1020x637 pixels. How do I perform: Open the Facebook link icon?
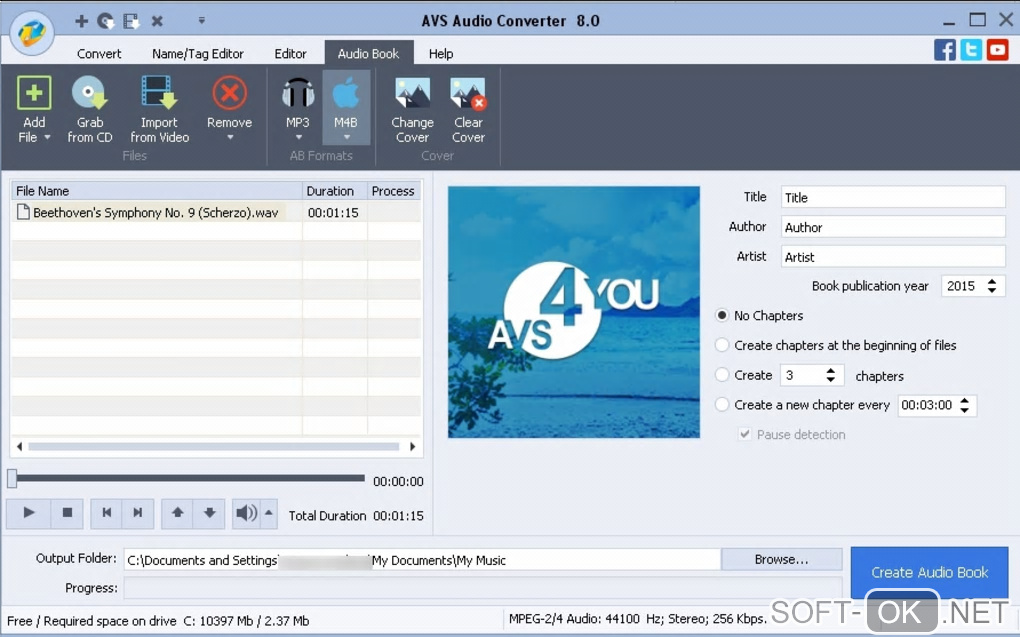tap(945, 50)
